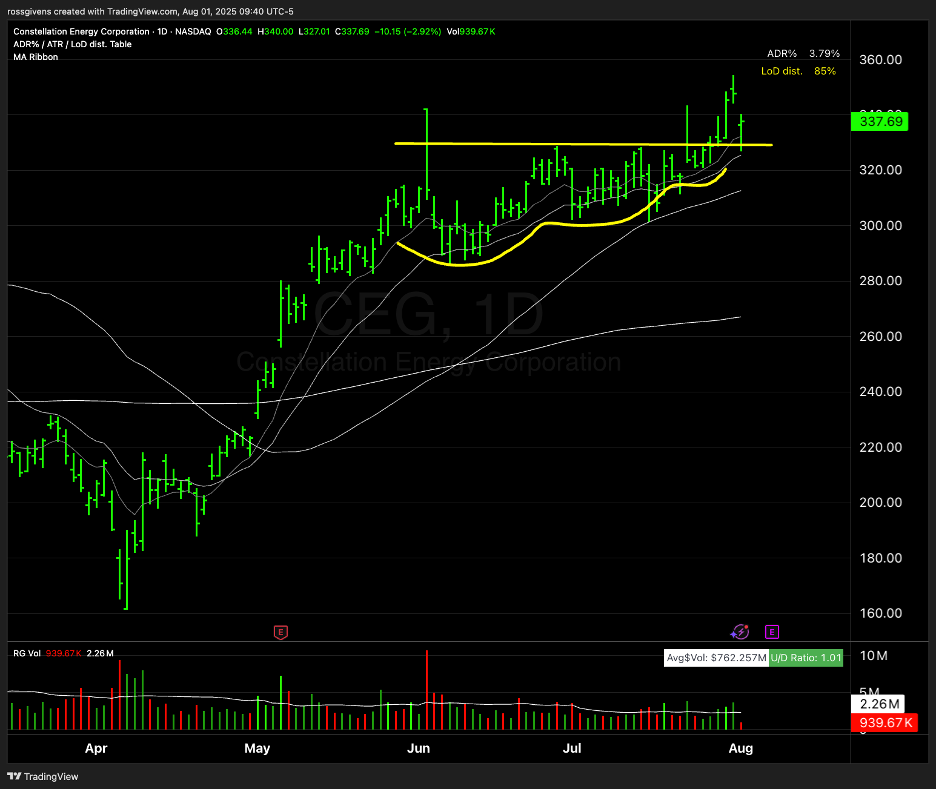Open the red earnings marker near May
936x790 pixels.
pos(281,631)
